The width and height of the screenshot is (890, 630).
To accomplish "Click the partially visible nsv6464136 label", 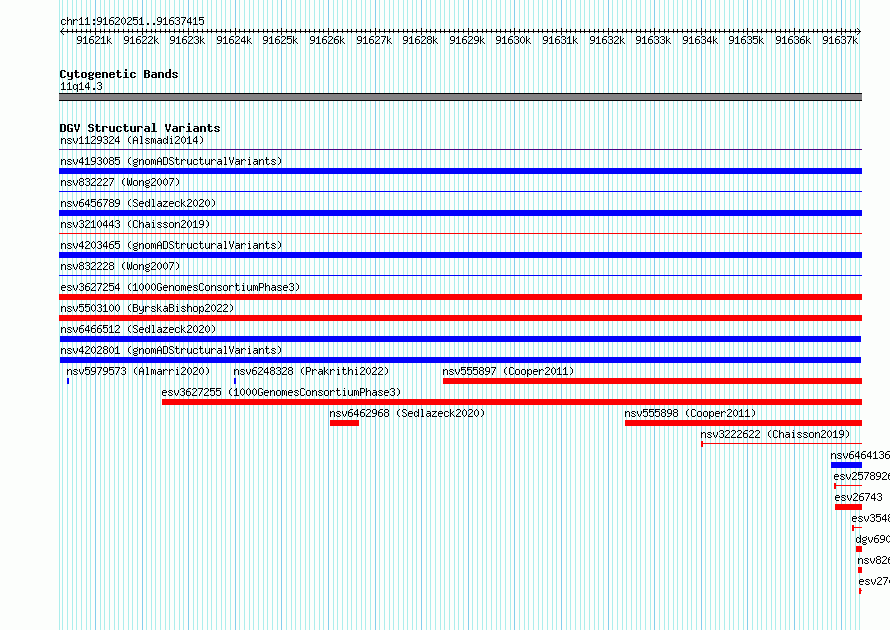I will (x=860, y=455).
